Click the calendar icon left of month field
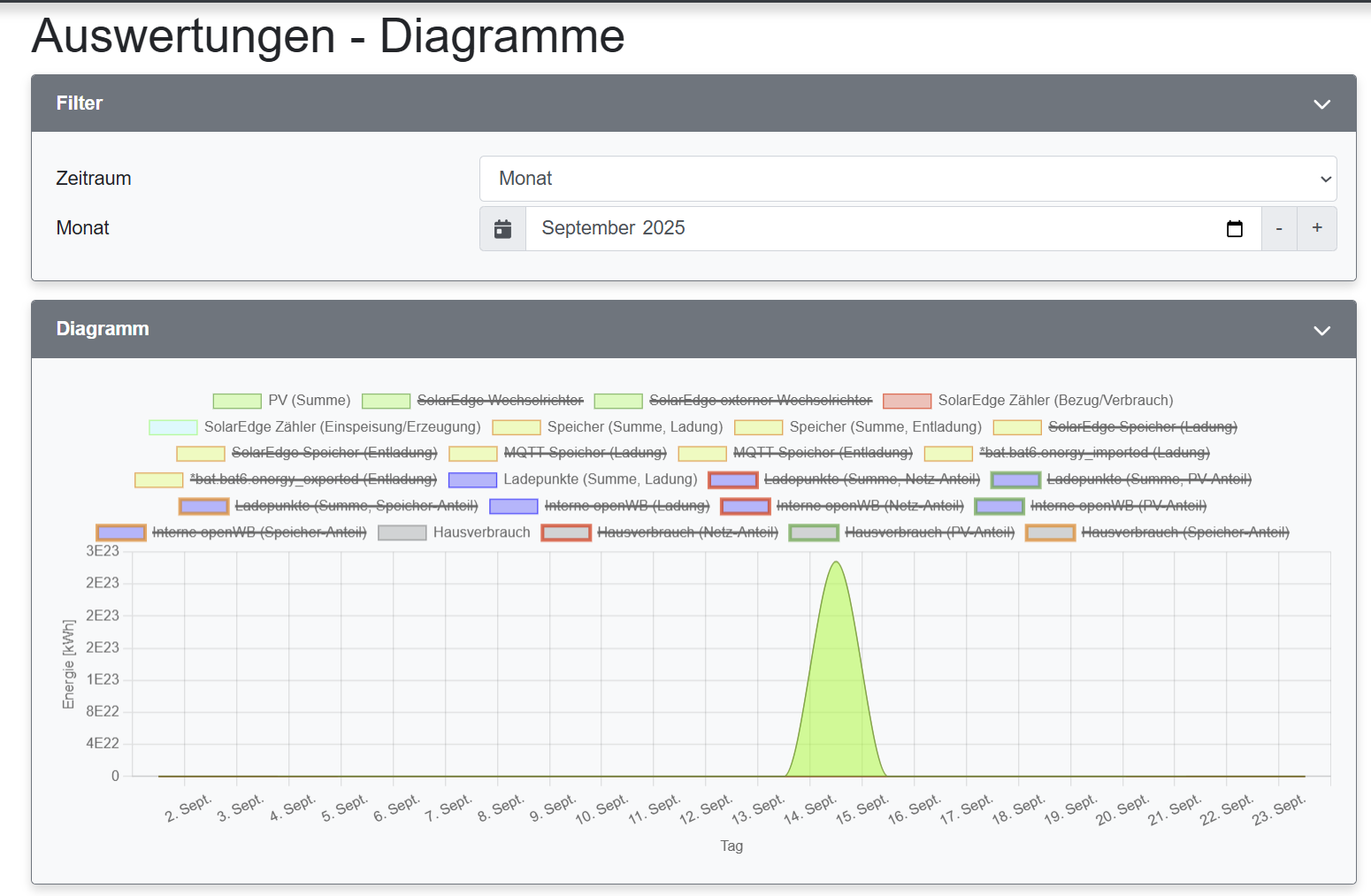 coord(502,229)
